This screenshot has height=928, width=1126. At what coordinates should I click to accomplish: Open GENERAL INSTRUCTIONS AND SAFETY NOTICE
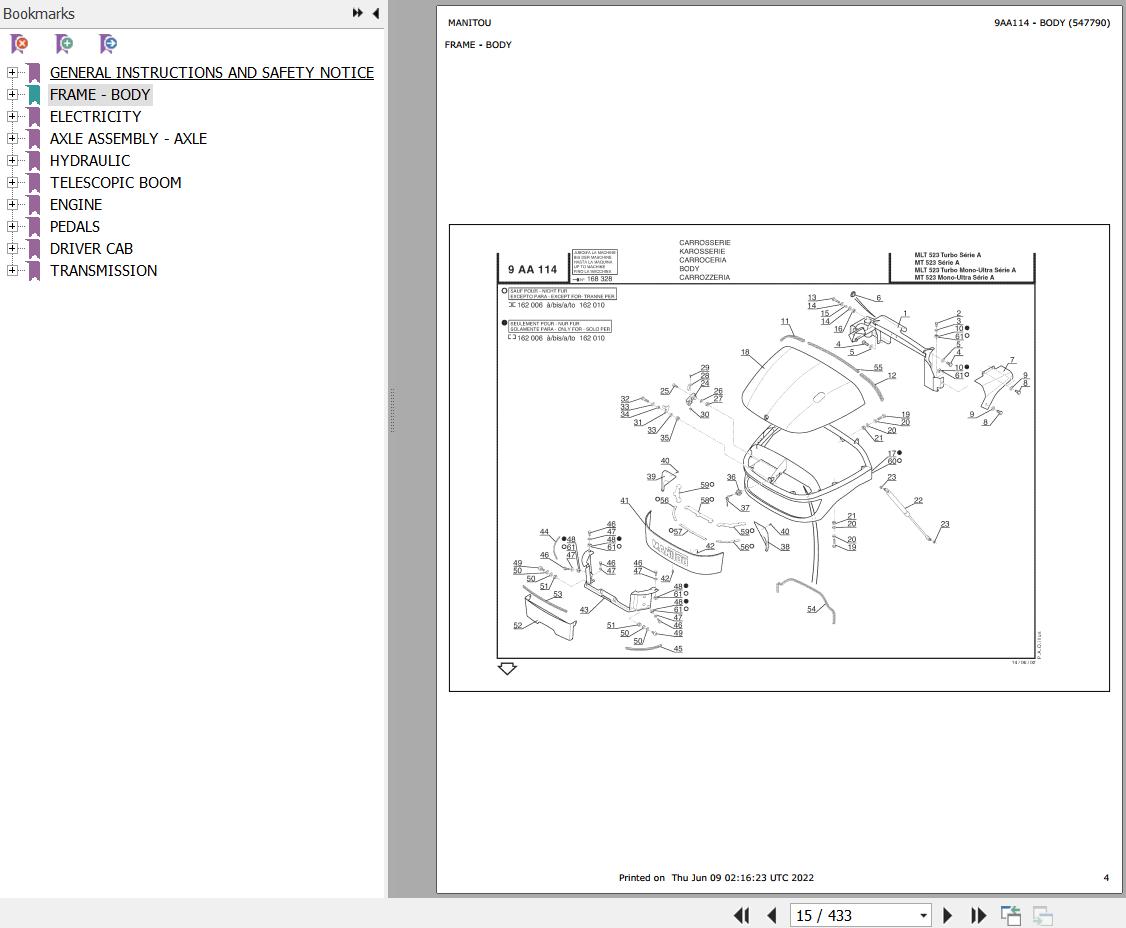point(211,72)
